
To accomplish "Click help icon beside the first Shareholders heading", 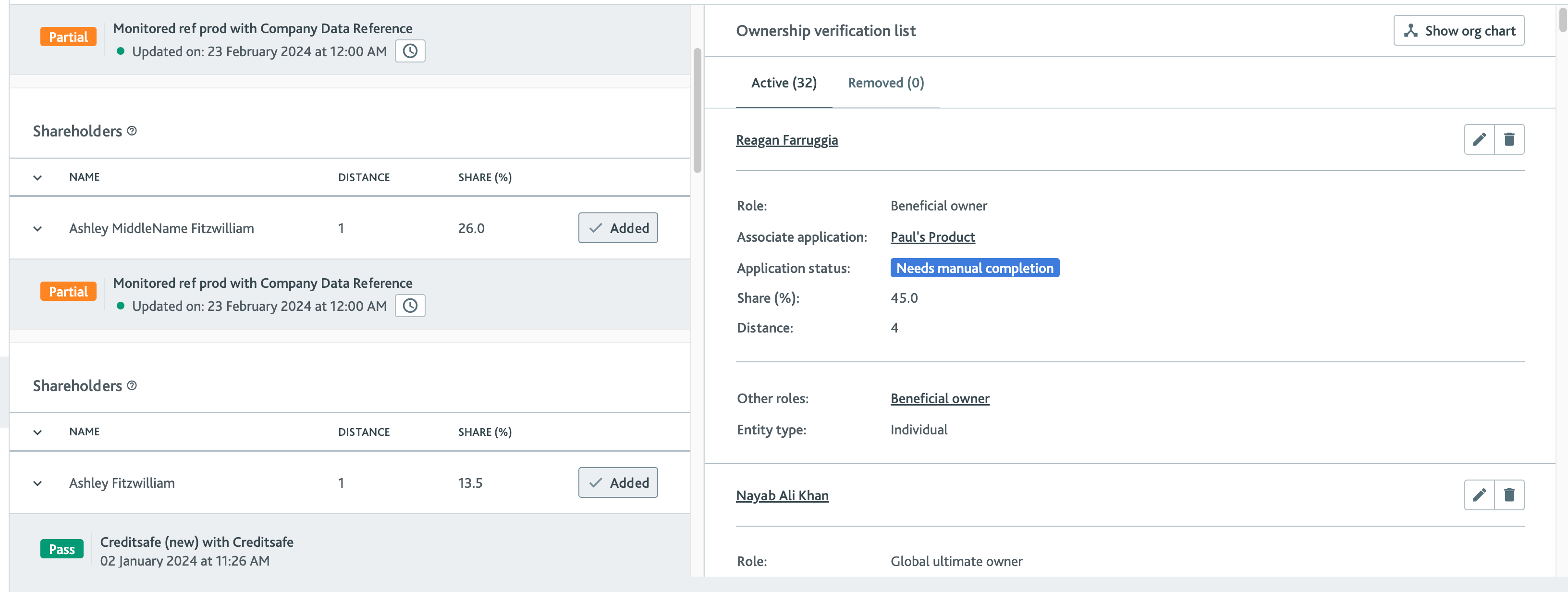I will (132, 131).
